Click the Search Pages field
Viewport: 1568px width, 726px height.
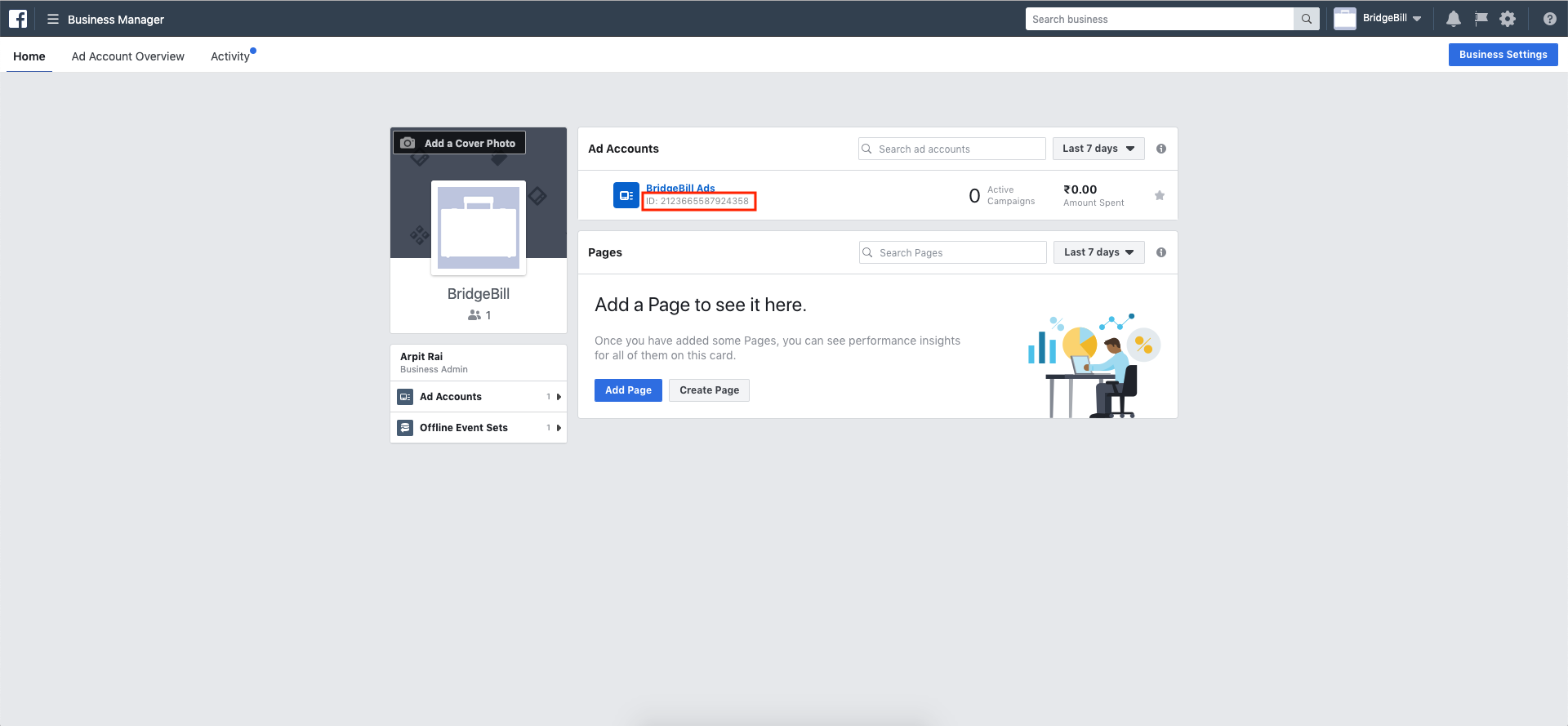pyautogui.click(x=953, y=252)
